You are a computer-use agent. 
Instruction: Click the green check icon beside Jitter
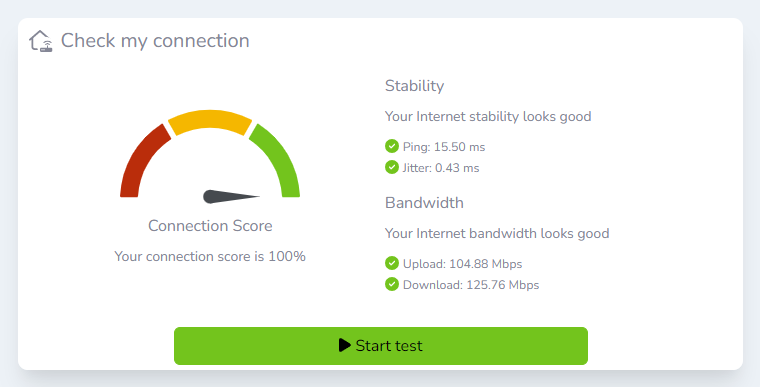point(392,167)
